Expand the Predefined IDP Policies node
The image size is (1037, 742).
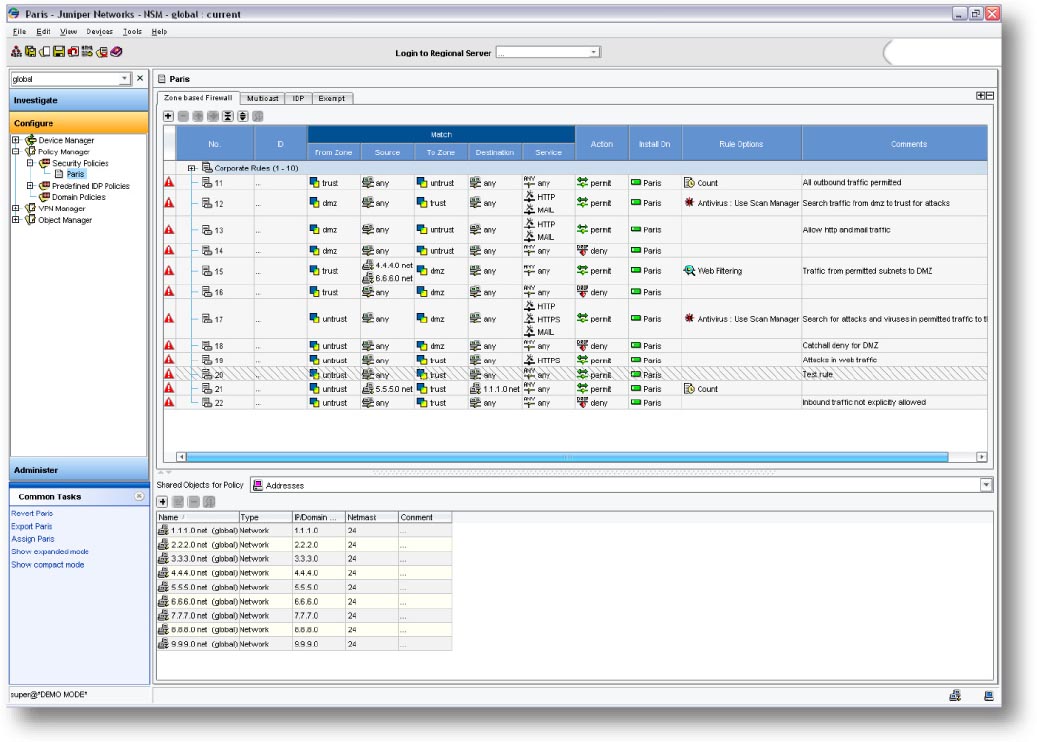point(30,185)
